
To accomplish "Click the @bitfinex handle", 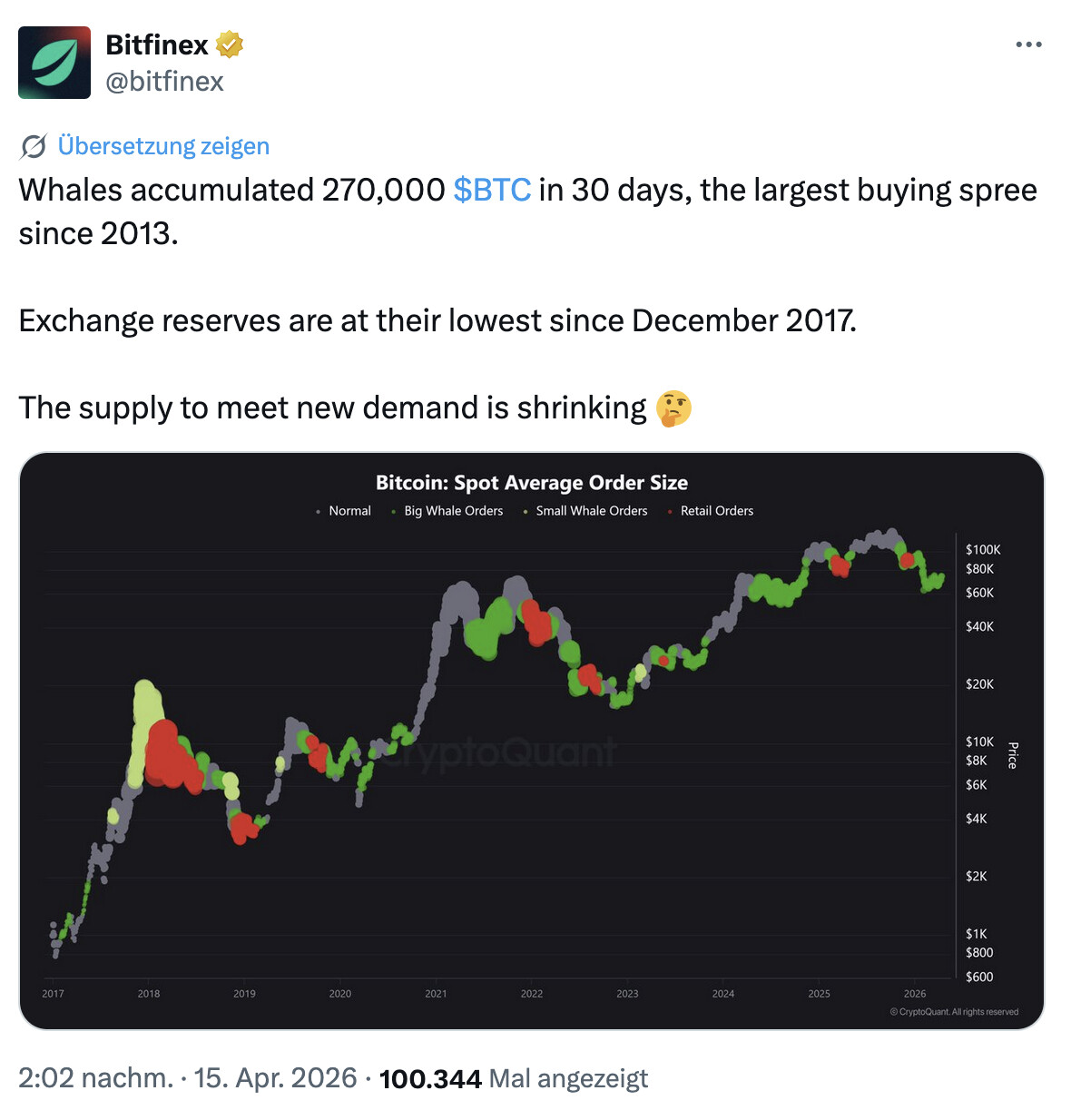I will coord(164,82).
